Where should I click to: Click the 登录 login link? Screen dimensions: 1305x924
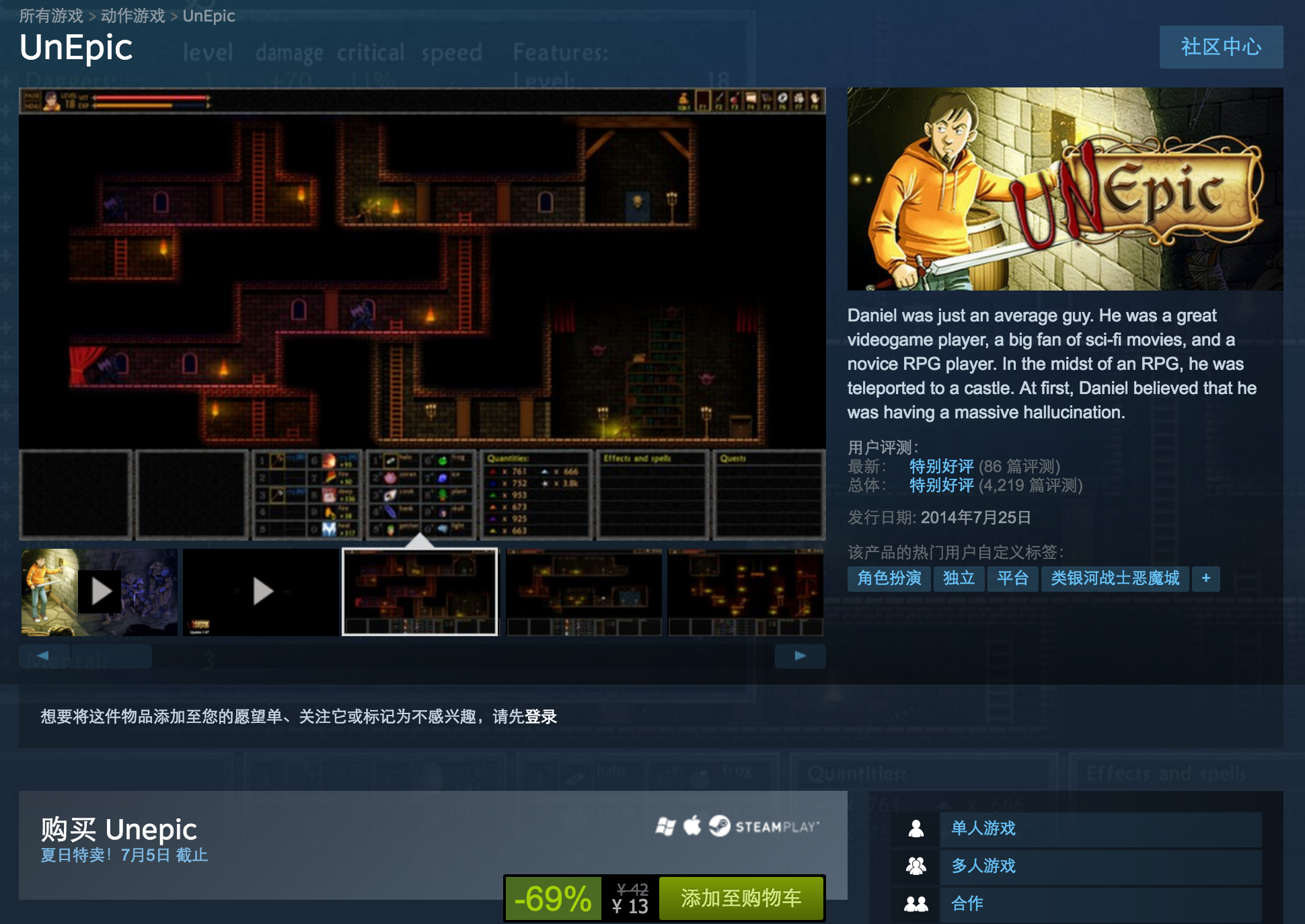541,717
